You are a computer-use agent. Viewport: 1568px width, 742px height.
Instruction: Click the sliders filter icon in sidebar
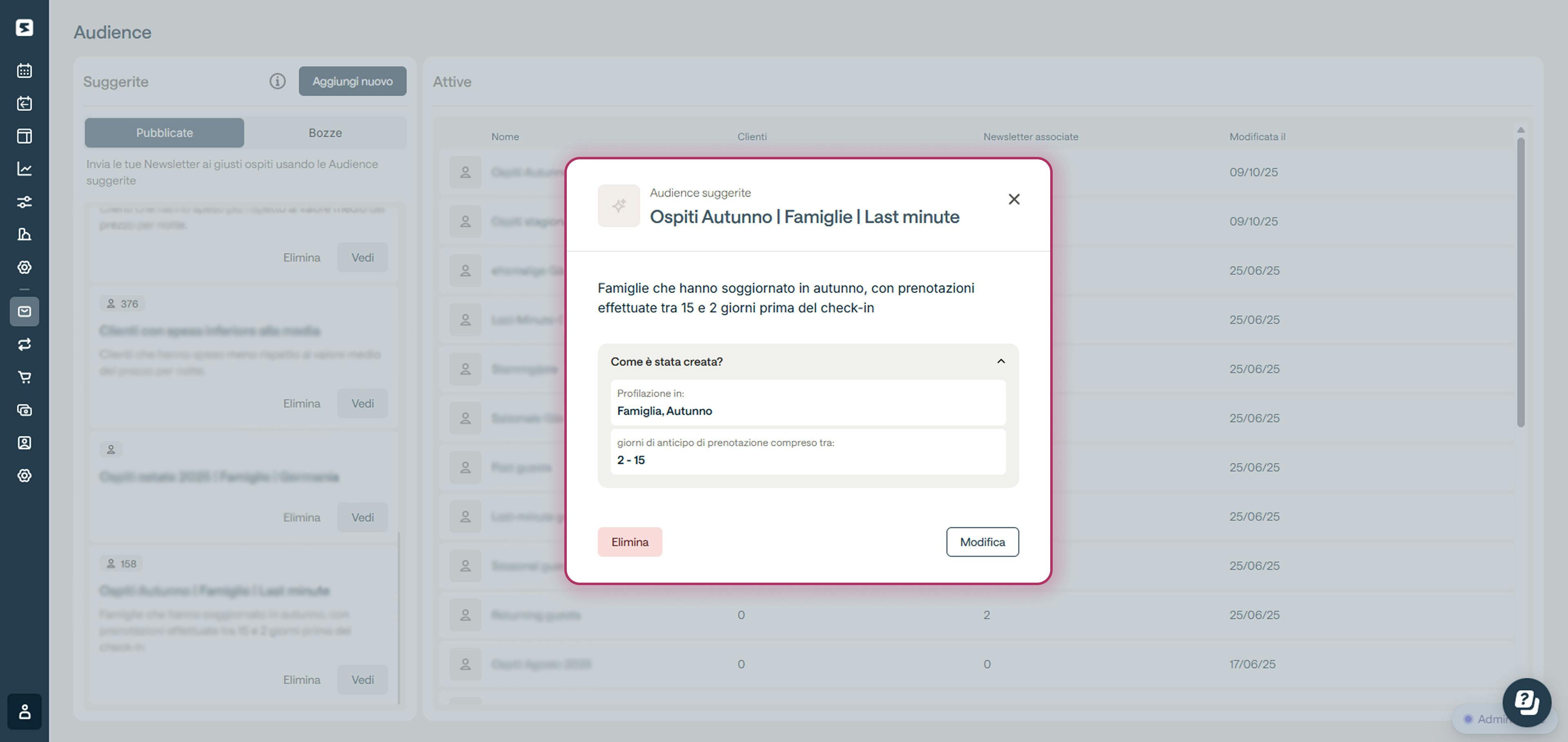(x=24, y=202)
